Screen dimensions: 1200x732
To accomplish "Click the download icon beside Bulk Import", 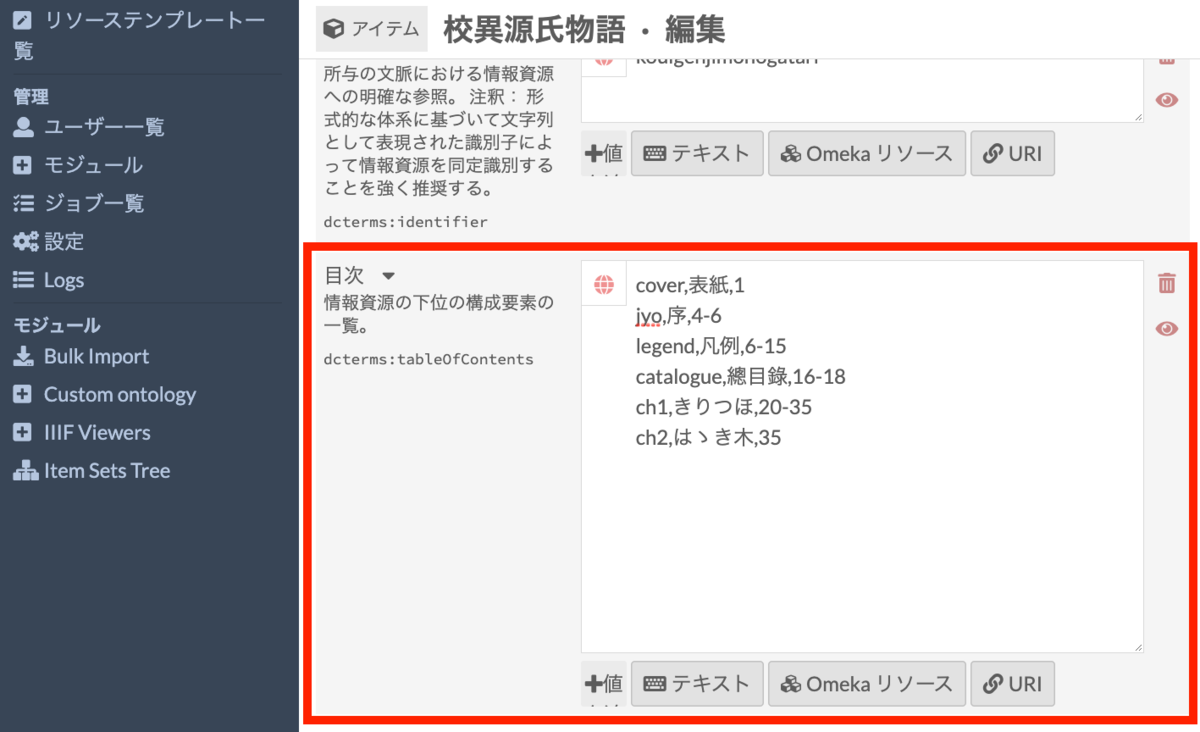I will point(23,356).
